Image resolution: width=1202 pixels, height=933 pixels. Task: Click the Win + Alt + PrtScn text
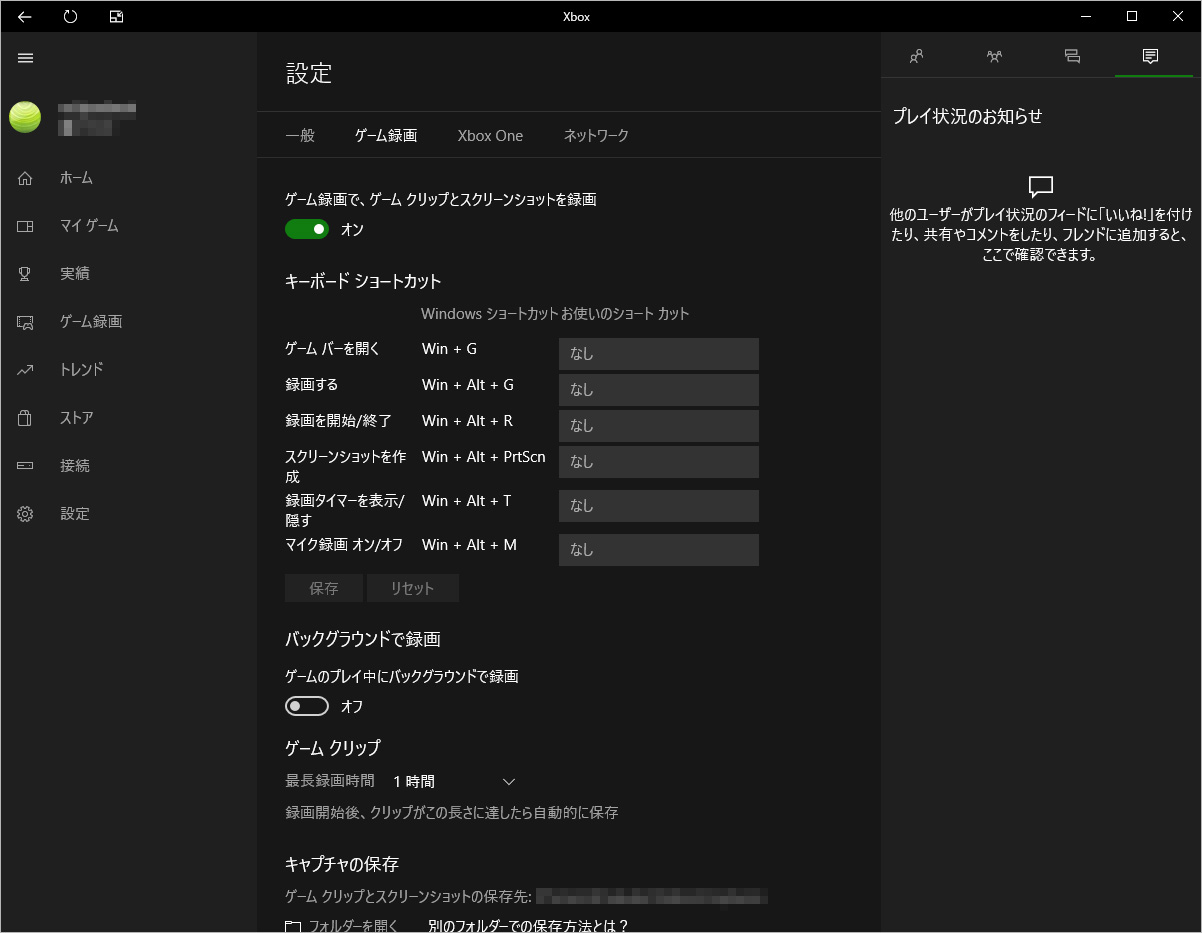[484, 457]
